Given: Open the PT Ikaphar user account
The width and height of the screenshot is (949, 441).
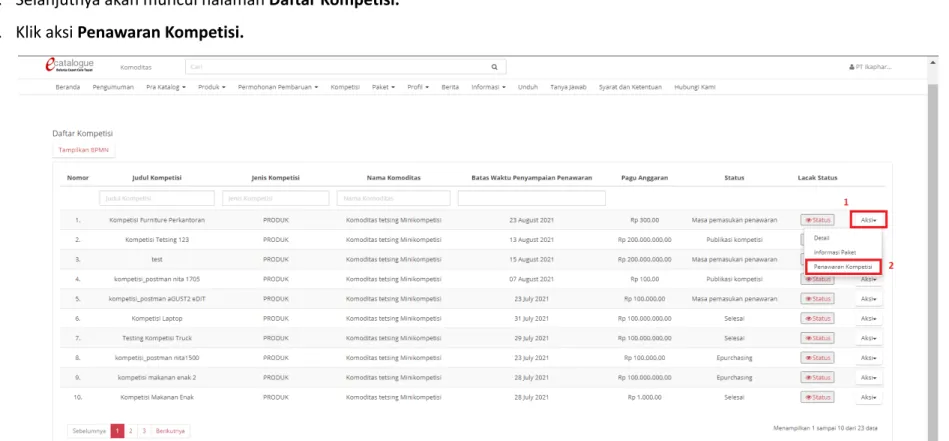Looking at the screenshot, I should click(x=870, y=67).
